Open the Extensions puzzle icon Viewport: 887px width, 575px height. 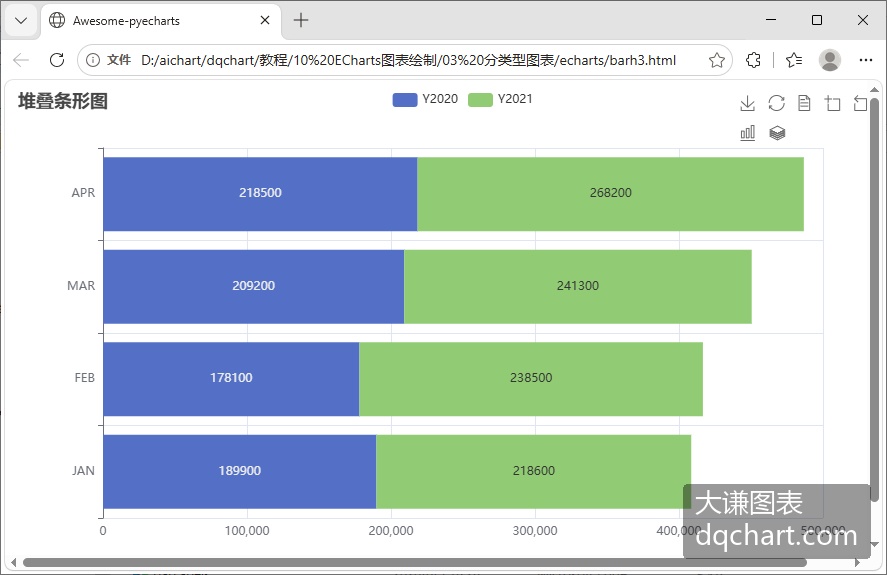[753, 60]
